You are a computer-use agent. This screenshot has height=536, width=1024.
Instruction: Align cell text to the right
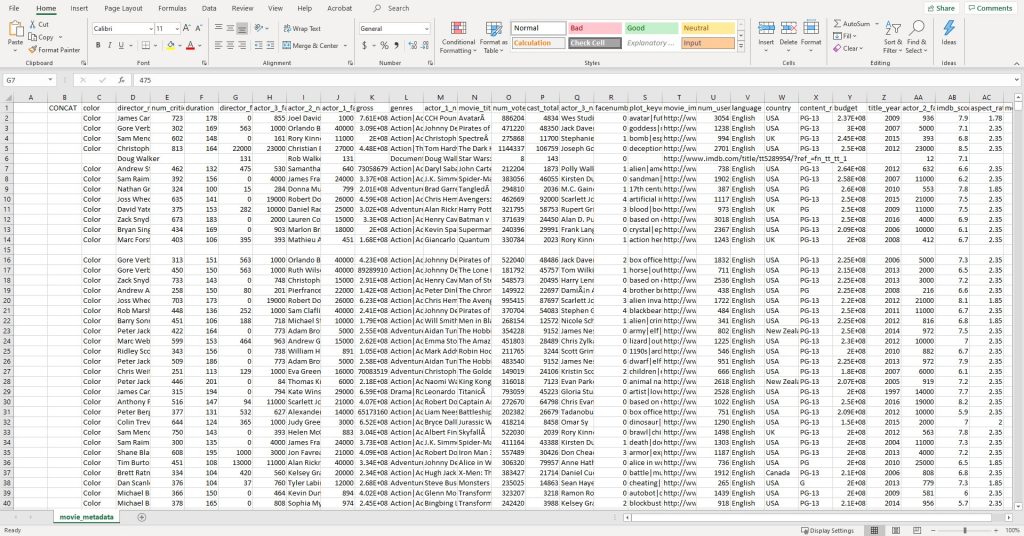(x=242, y=46)
